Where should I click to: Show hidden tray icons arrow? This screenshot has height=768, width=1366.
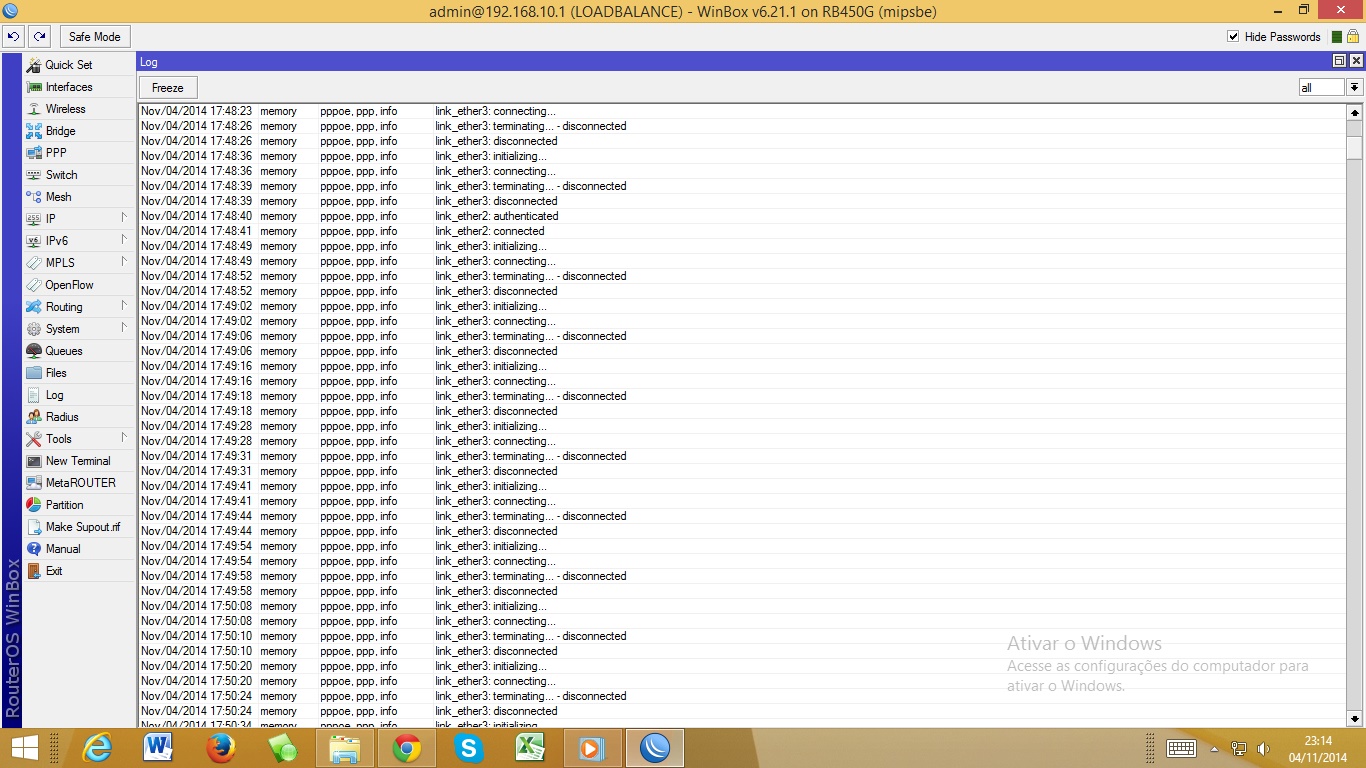[1215, 748]
